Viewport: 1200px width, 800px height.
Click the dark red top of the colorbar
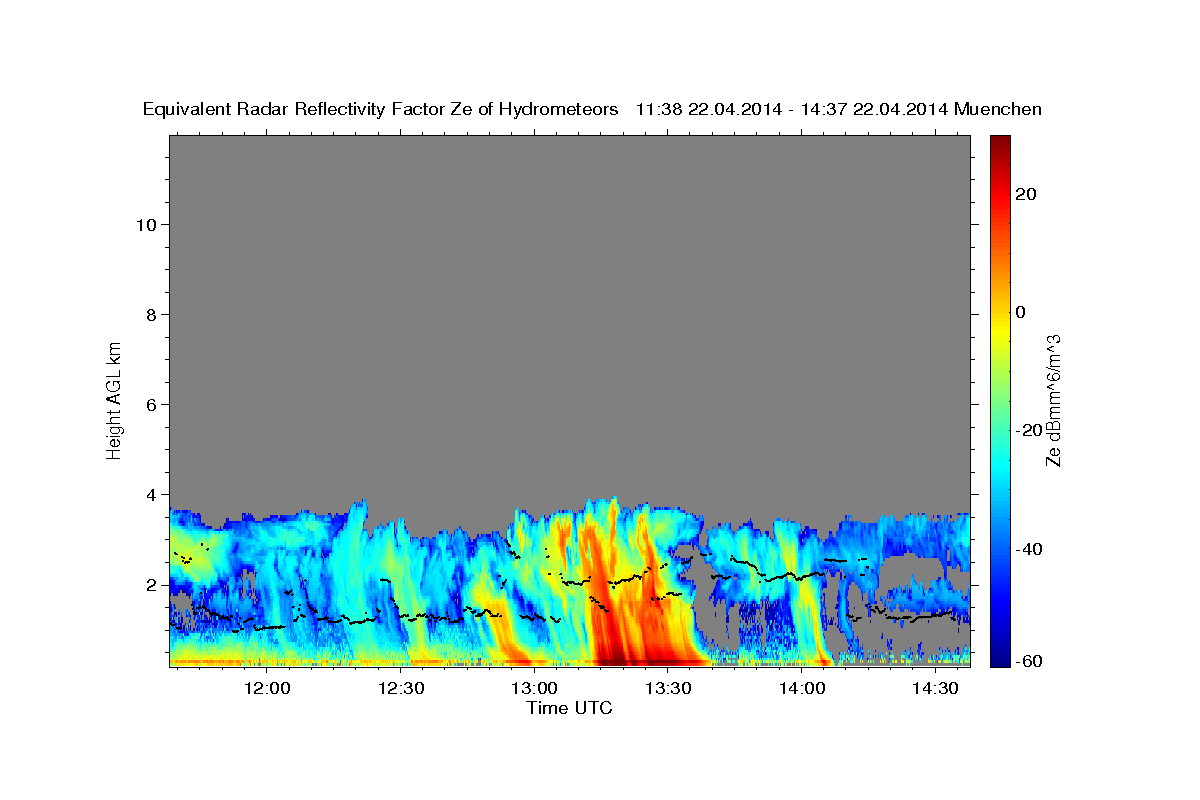tap(1000, 142)
